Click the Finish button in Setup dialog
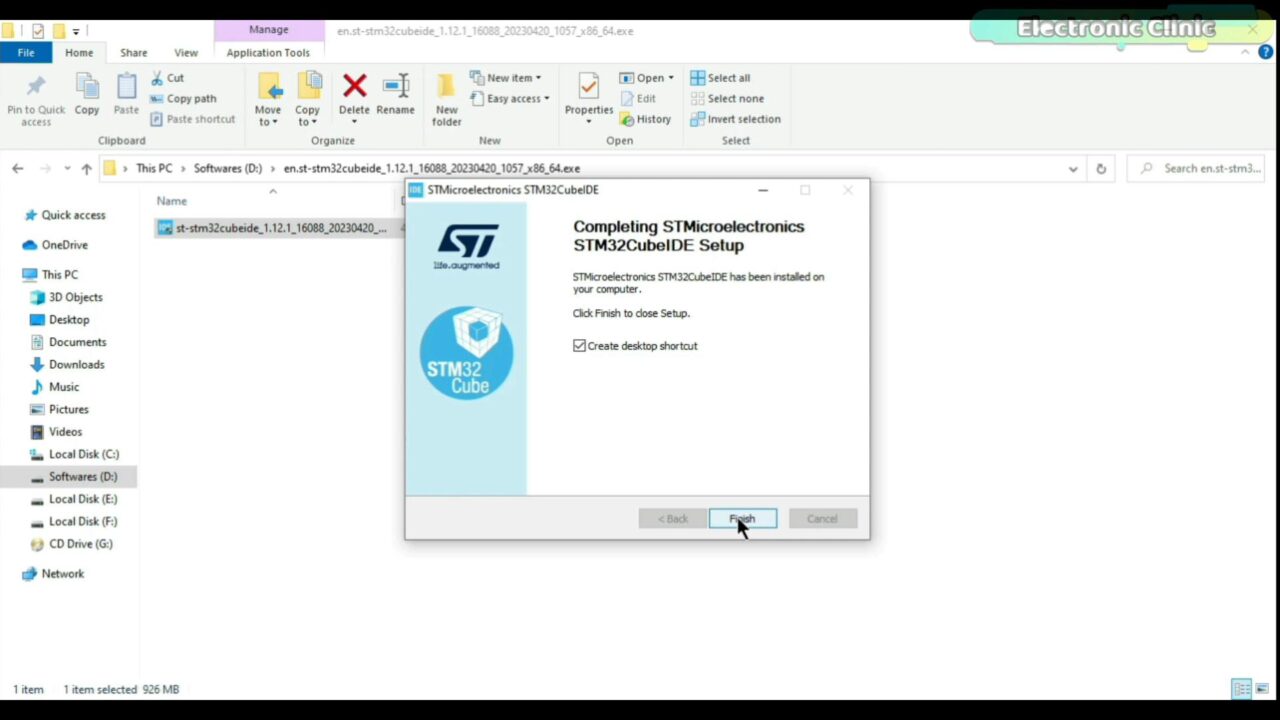The image size is (1280, 720). click(742, 519)
